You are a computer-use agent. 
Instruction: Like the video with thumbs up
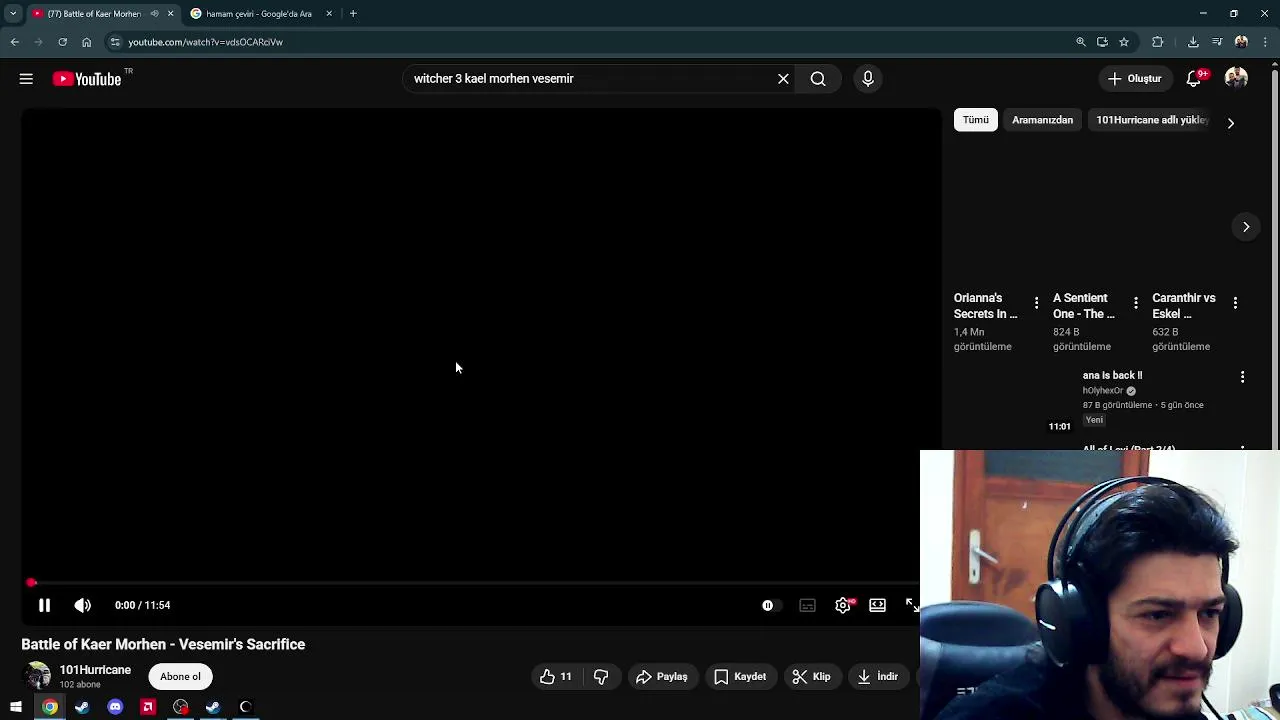556,677
